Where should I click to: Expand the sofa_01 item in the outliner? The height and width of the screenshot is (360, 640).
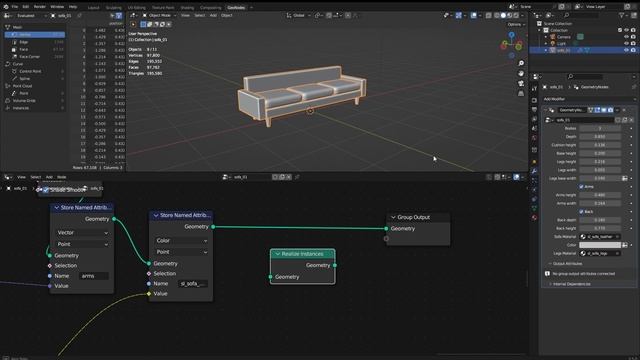(x=546, y=50)
